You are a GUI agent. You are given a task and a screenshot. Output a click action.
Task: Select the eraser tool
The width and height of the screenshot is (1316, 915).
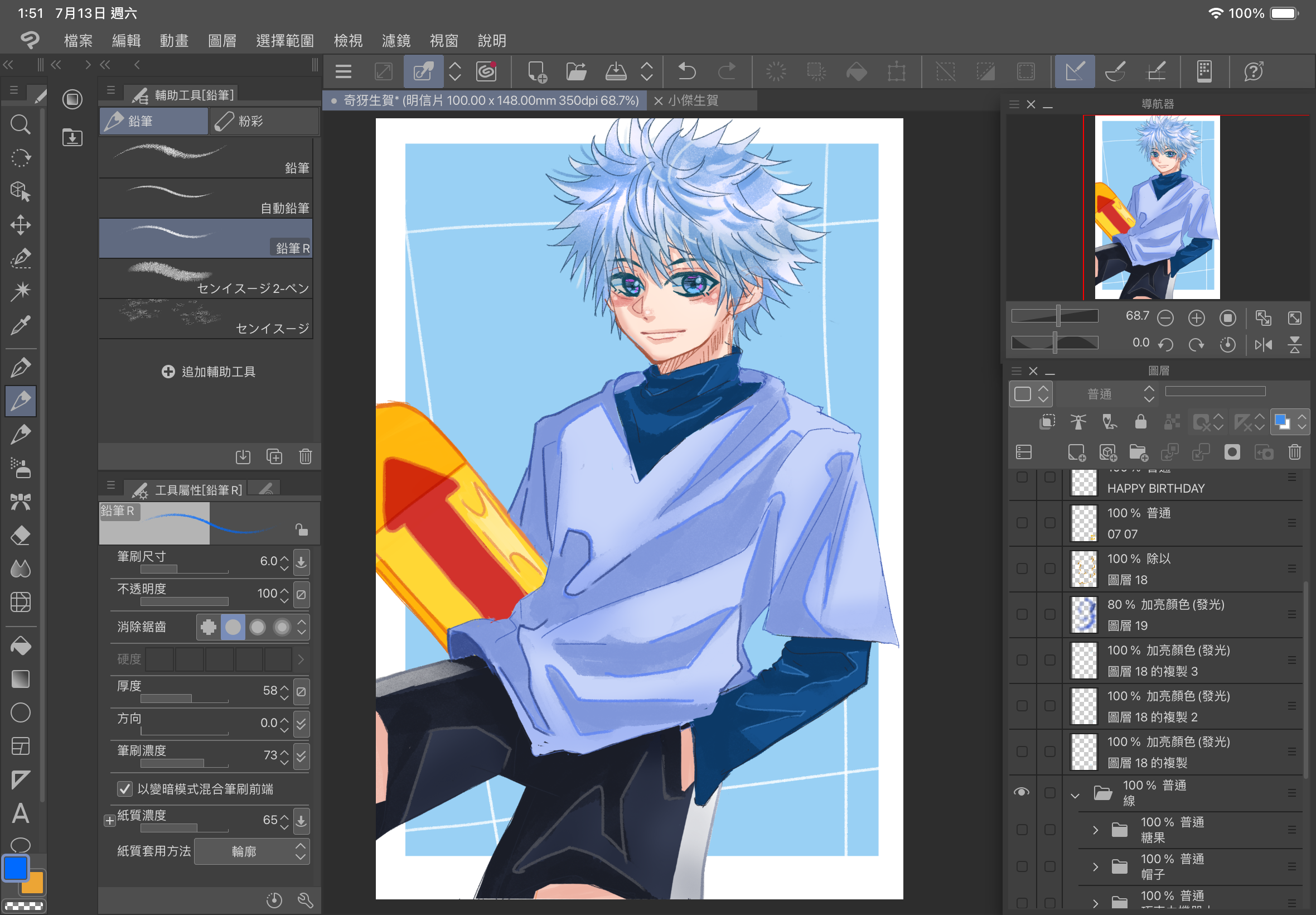pyautogui.click(x=21, y=536)
